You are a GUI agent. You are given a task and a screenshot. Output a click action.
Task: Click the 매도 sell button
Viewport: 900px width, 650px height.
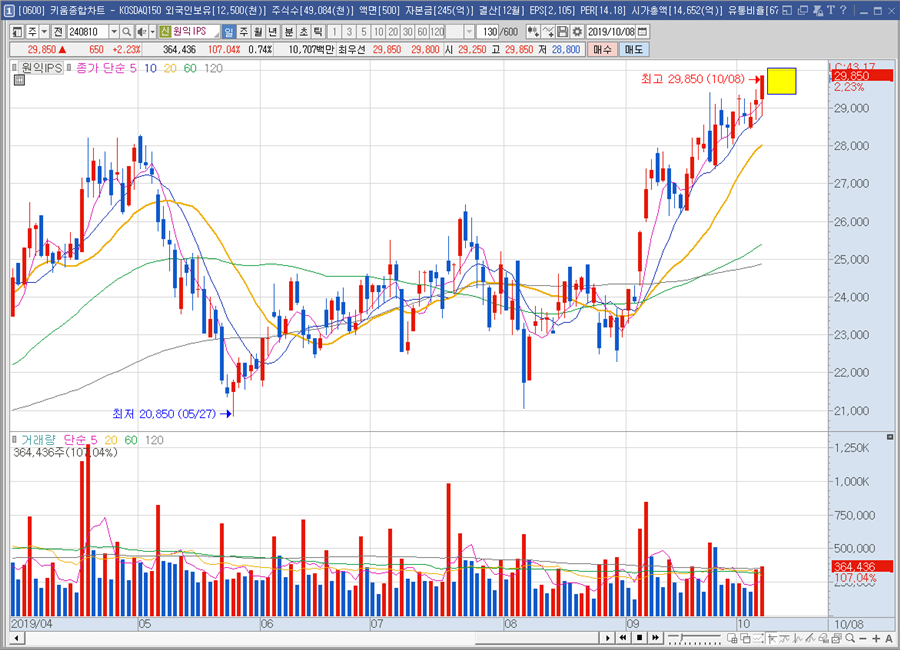pyautogui.click(x=634, y=49)
